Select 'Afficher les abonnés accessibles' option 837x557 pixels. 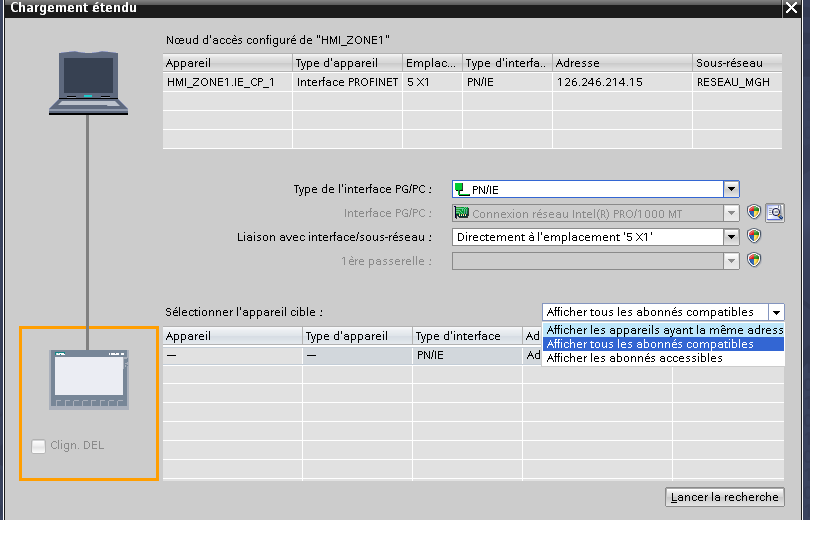[x=634, y=358]
